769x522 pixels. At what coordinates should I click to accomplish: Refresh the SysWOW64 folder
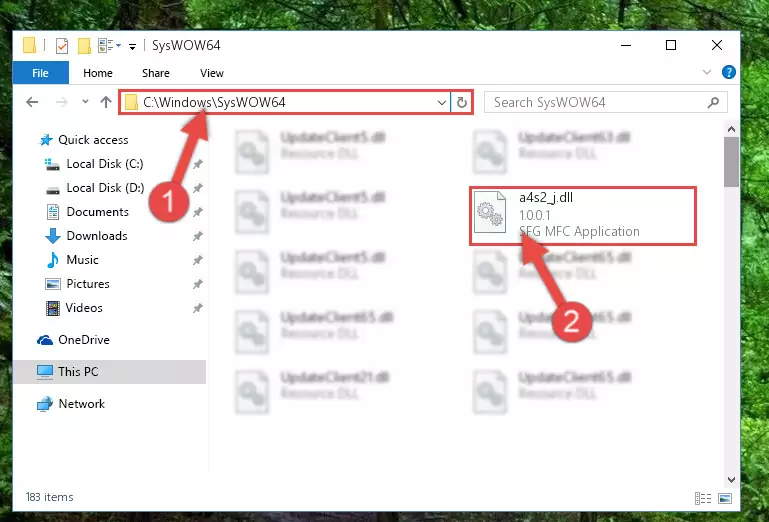click(461, 103)
